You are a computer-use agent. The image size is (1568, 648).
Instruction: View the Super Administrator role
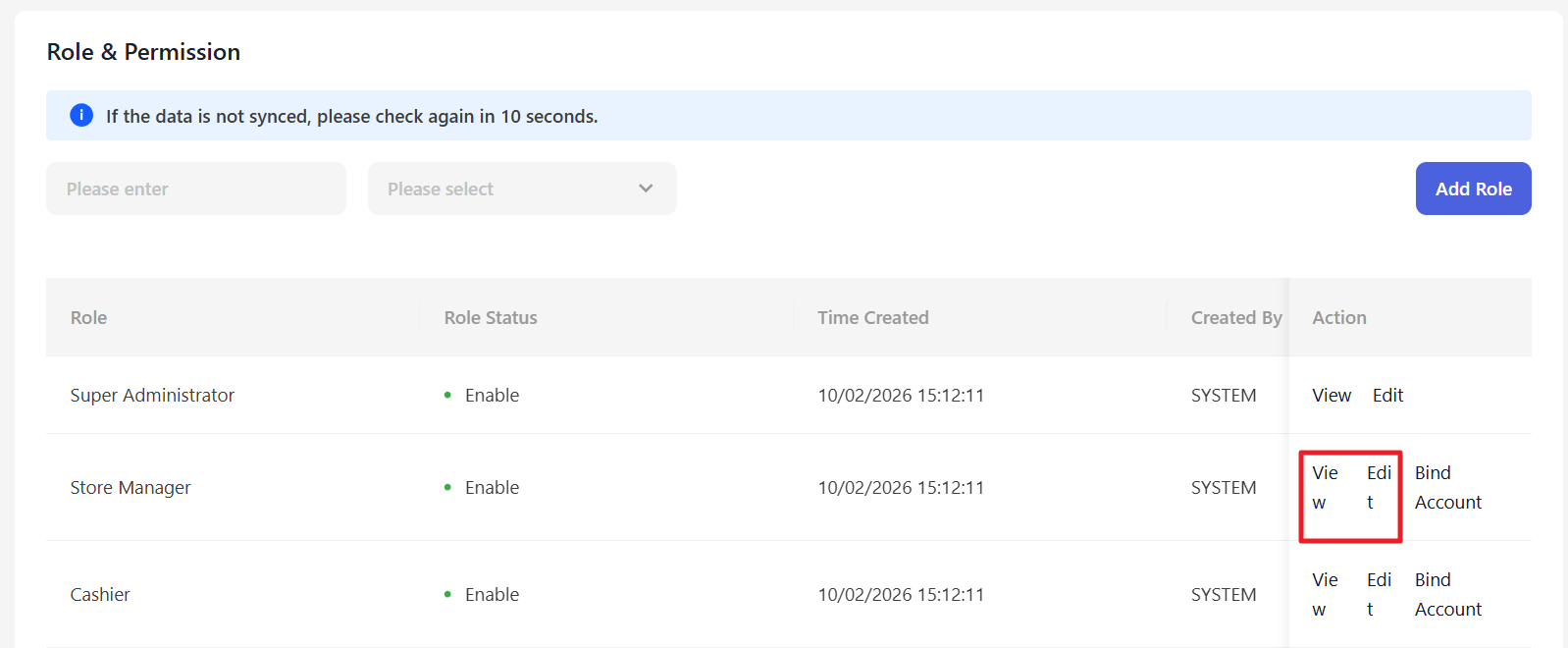click(x=1331, y=395)
